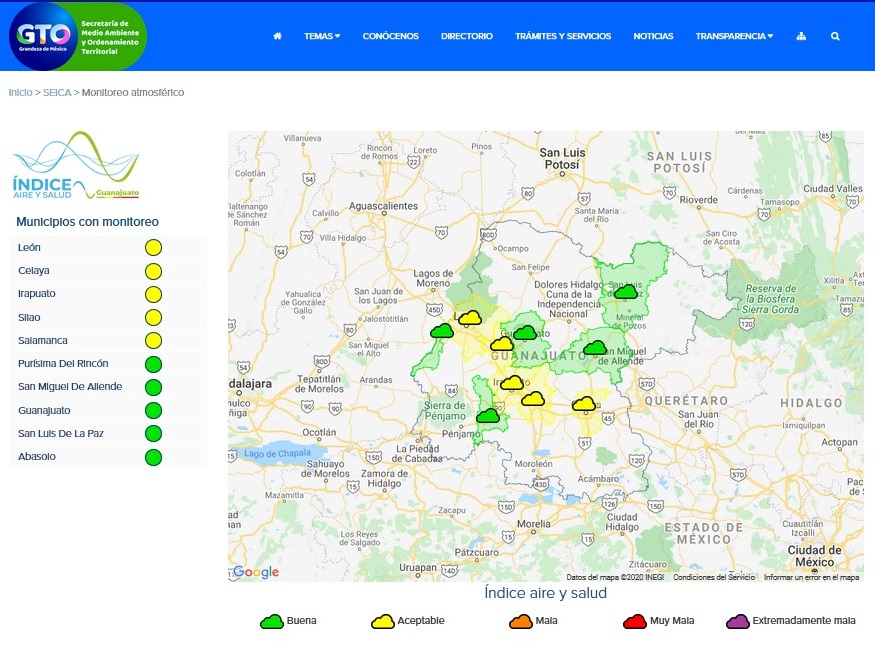The image size is (875, 645).
Task: Click the Querétaro label on the map
Action: pos(686,401)
